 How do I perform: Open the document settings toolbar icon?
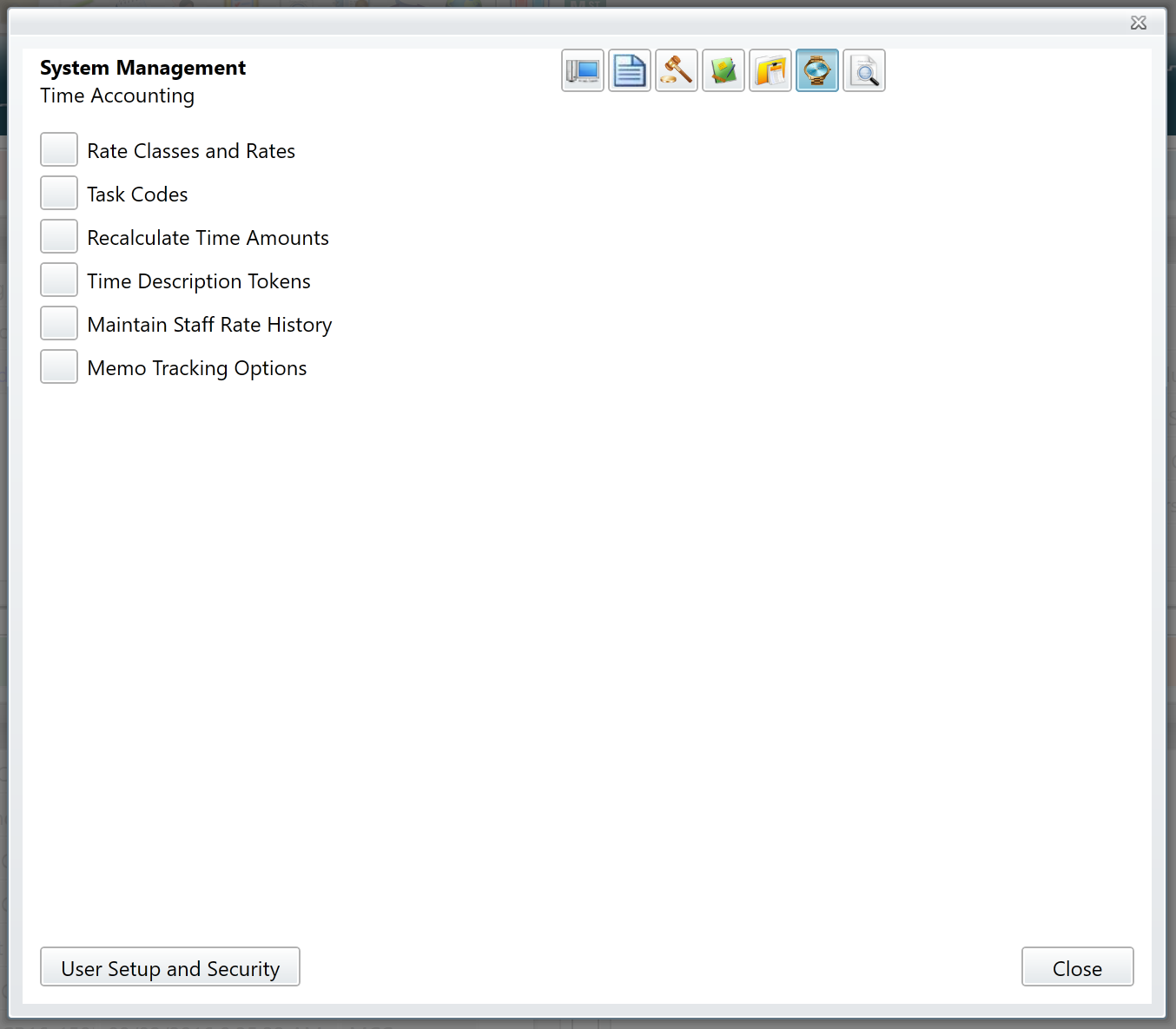(x=629, y=70)
